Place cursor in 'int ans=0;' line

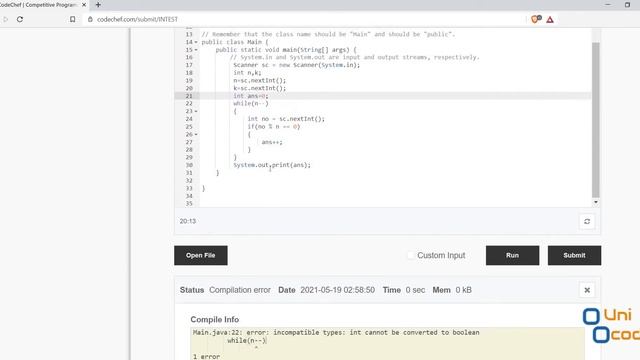251,96
